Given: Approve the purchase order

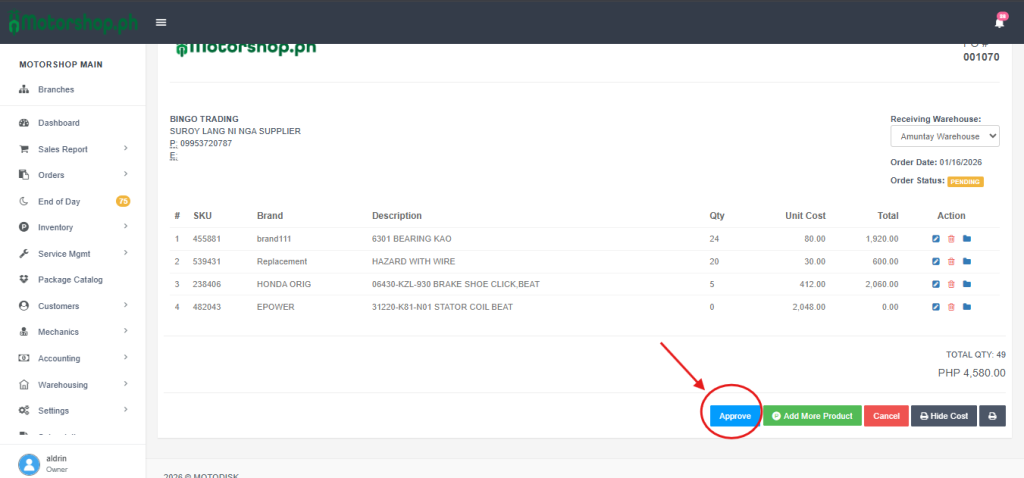Looking at the screenshot, I should 734,416.
